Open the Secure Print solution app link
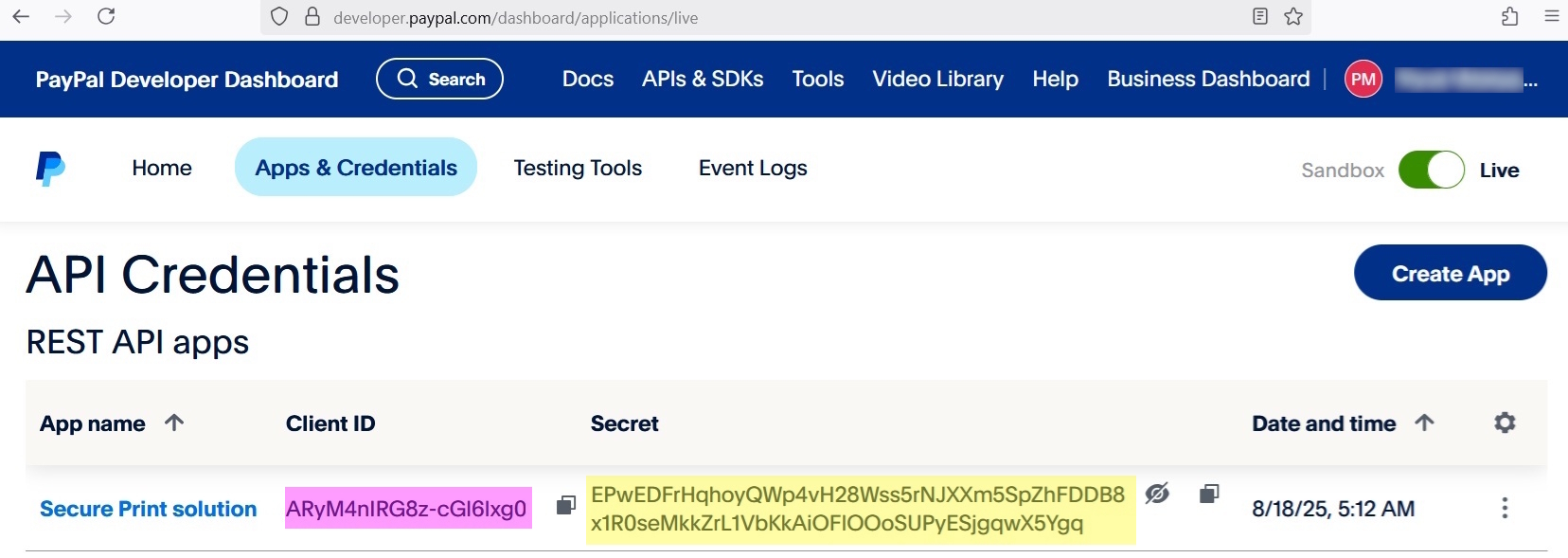The height and width of the screenshot is (558, 1568). tap(148, 509)
